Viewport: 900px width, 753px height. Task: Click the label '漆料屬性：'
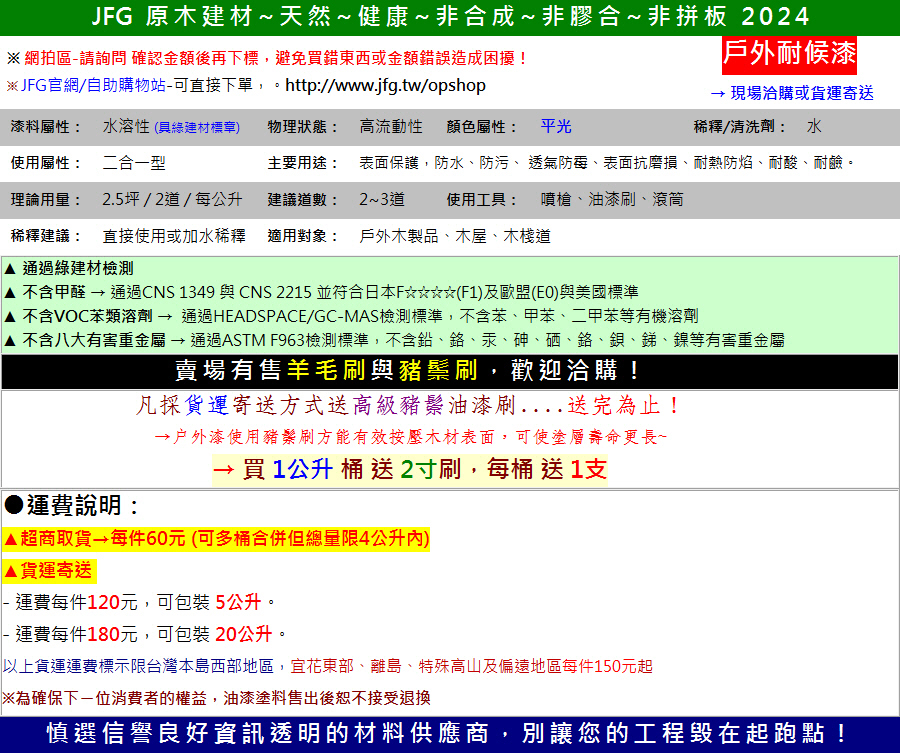(47, 127)
